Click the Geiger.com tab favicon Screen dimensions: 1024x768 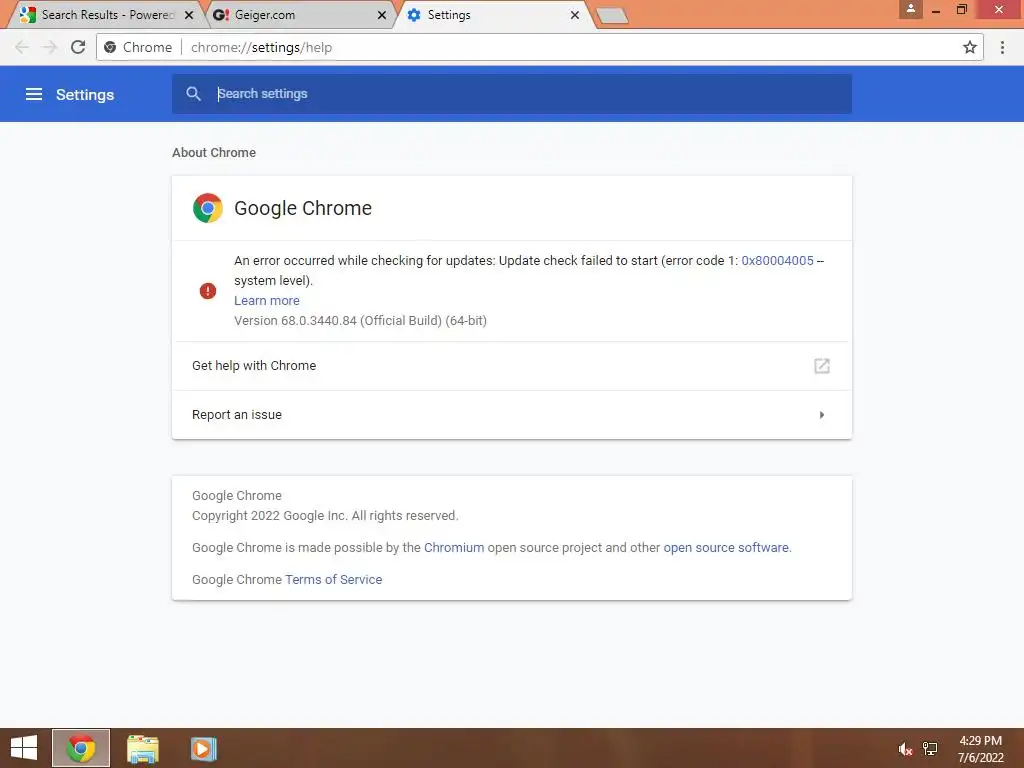tap(221, 15)
